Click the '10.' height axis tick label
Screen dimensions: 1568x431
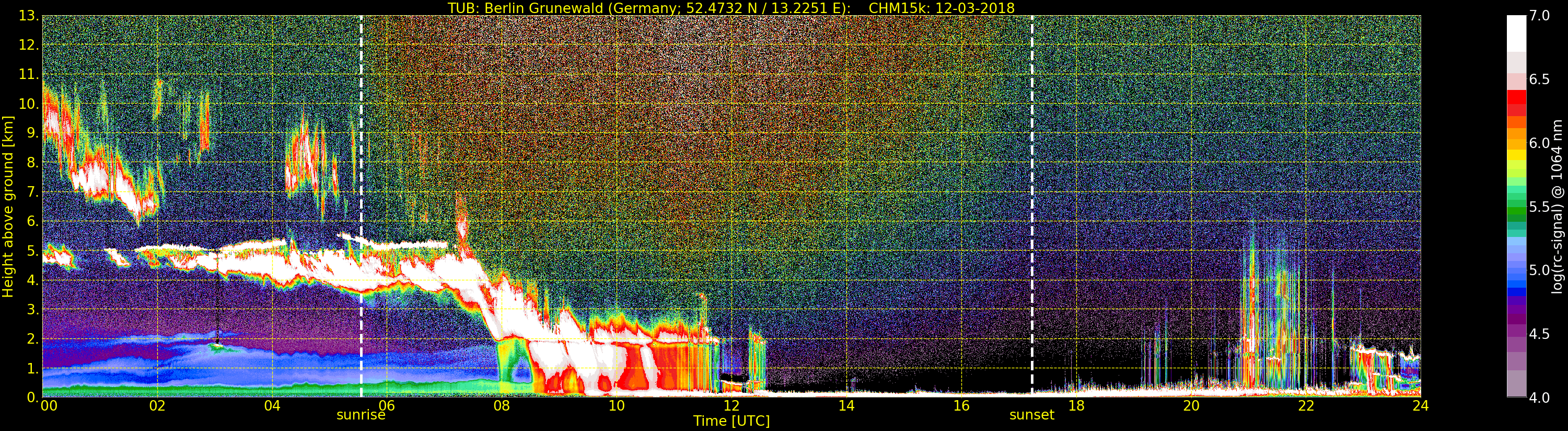pyautogui.click(x=29, y=104)
